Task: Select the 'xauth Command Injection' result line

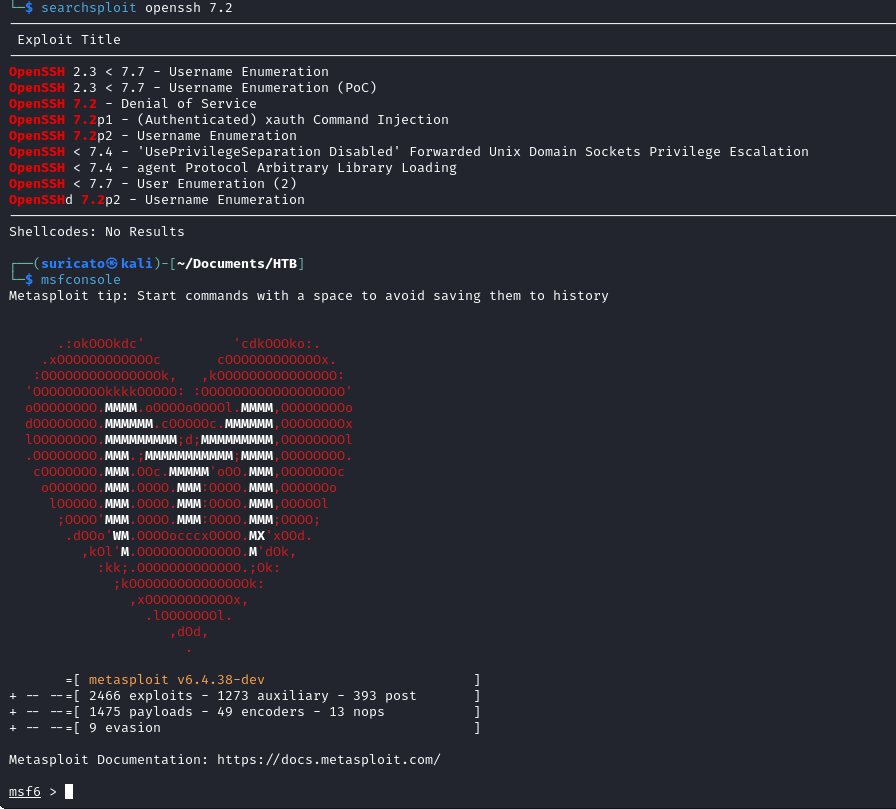Action: click(229, 120)
